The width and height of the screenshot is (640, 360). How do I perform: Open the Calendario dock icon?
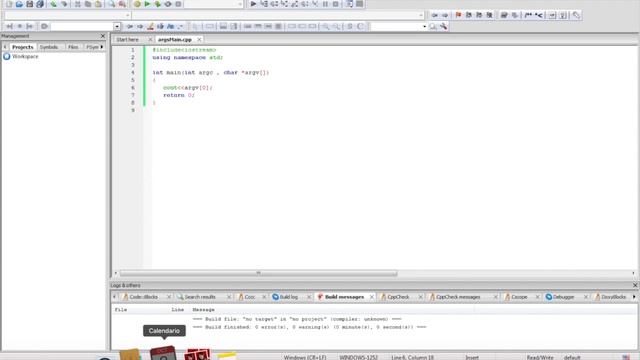point(163,353)
